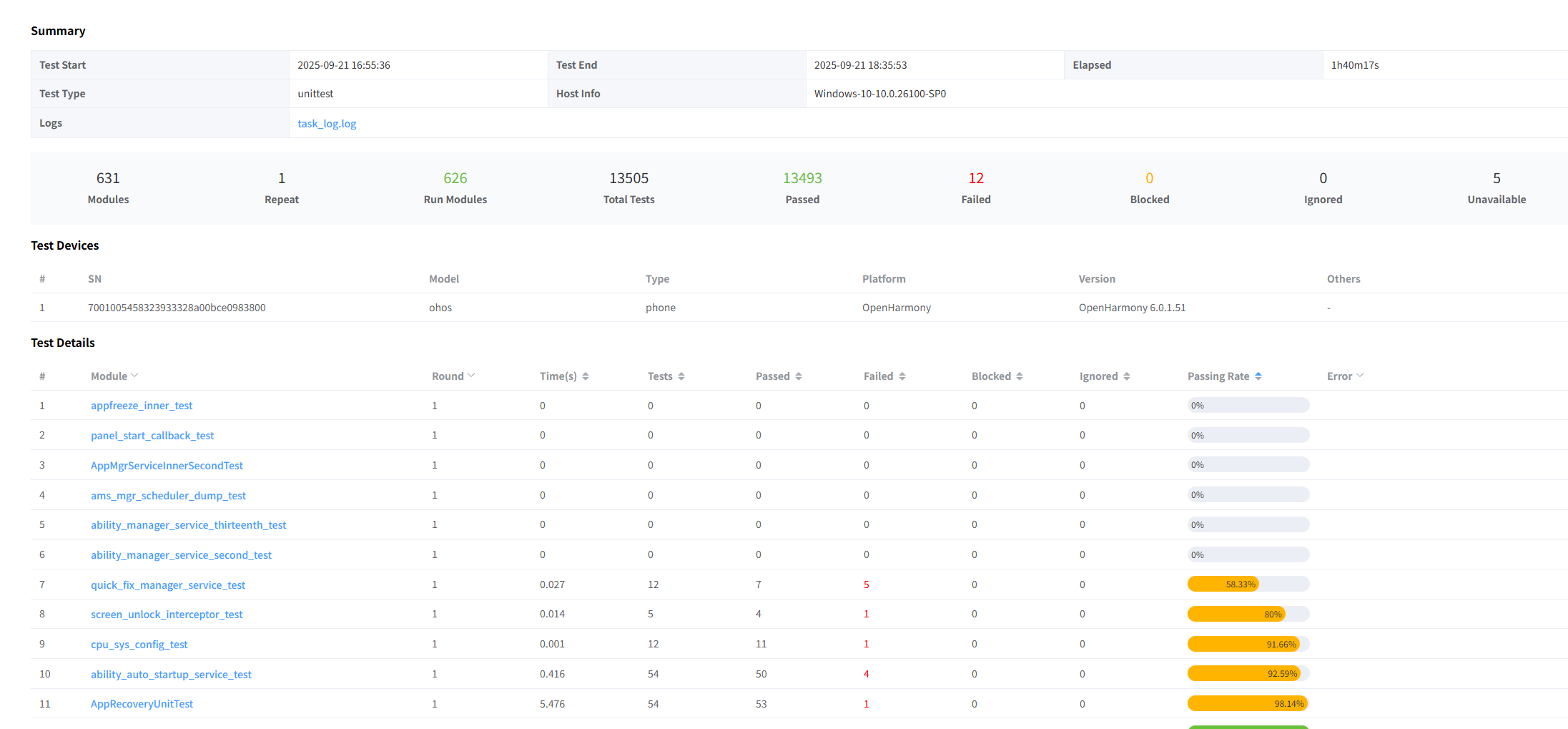
Task: Open Error filter dropdown chevron
Action: point(1360,376)
